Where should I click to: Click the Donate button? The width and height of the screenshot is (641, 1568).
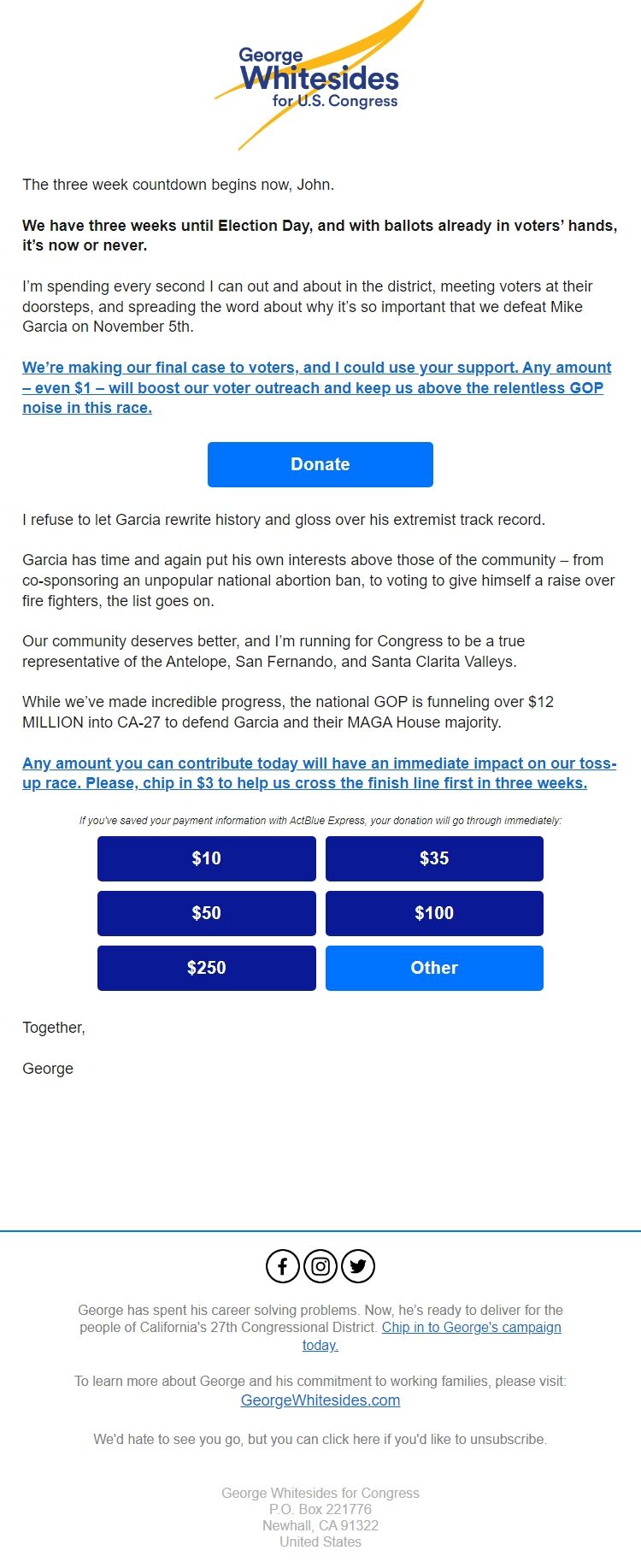pyautogui.click(x=320, y=463)
